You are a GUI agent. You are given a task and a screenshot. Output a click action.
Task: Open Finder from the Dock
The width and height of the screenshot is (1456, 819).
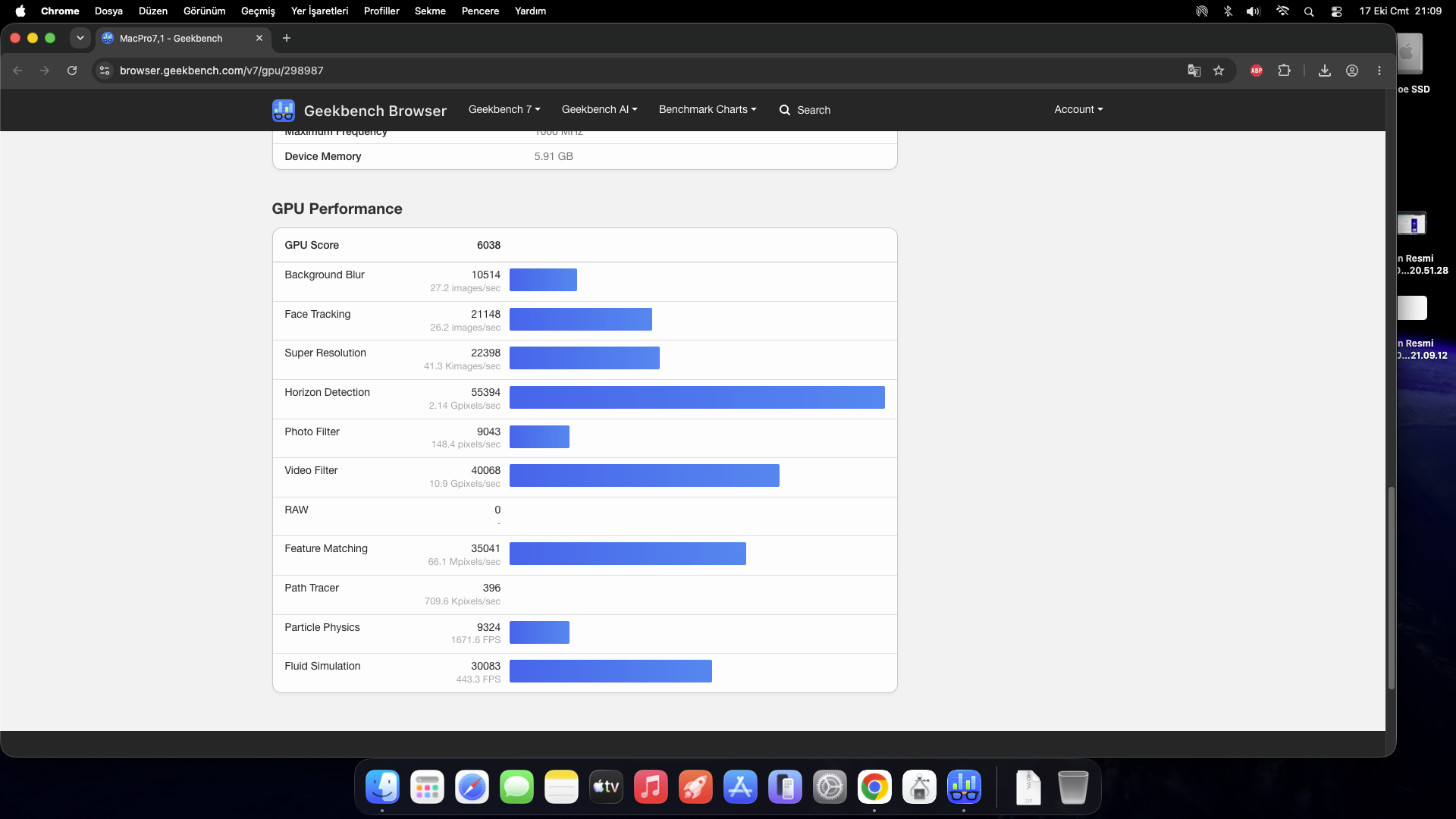382,787
